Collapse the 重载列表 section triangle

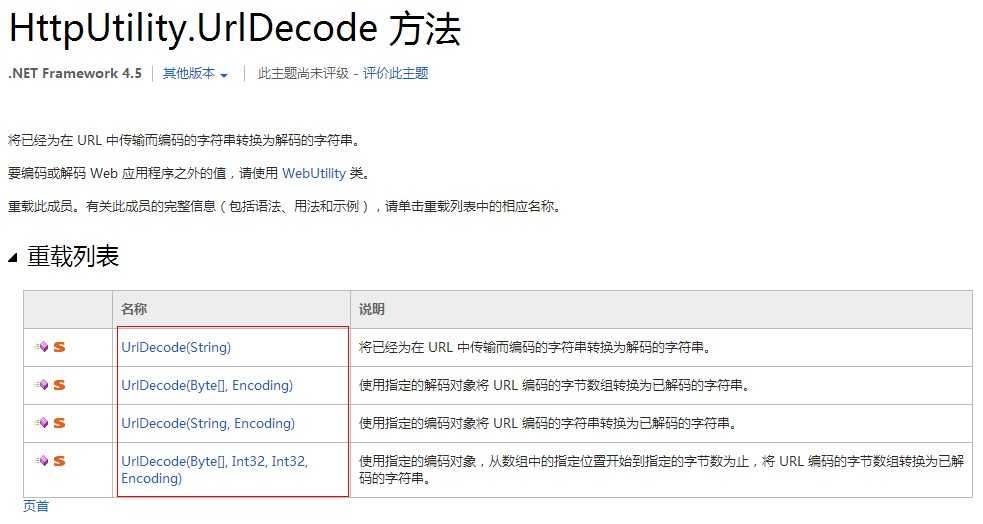click(x=13, y=258)
